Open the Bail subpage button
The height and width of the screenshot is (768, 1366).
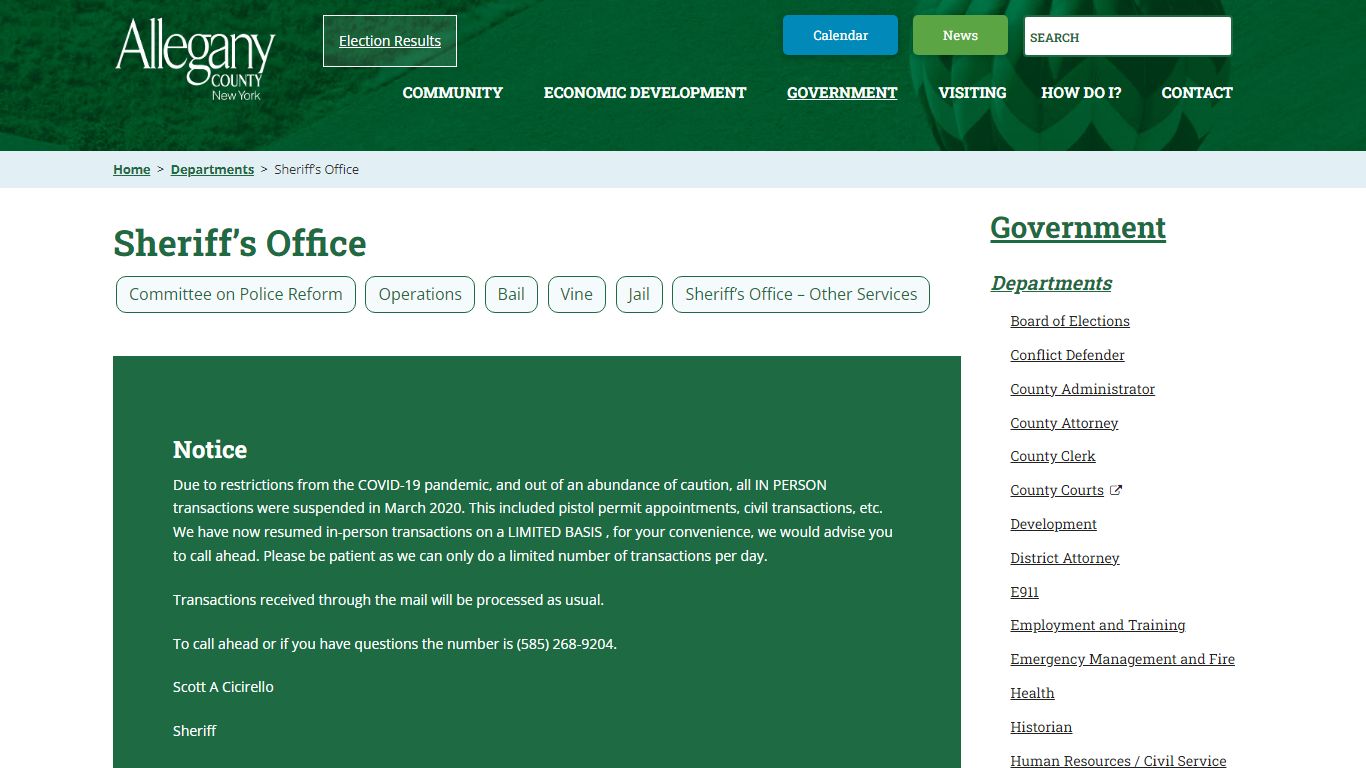[x=511, y=294]
